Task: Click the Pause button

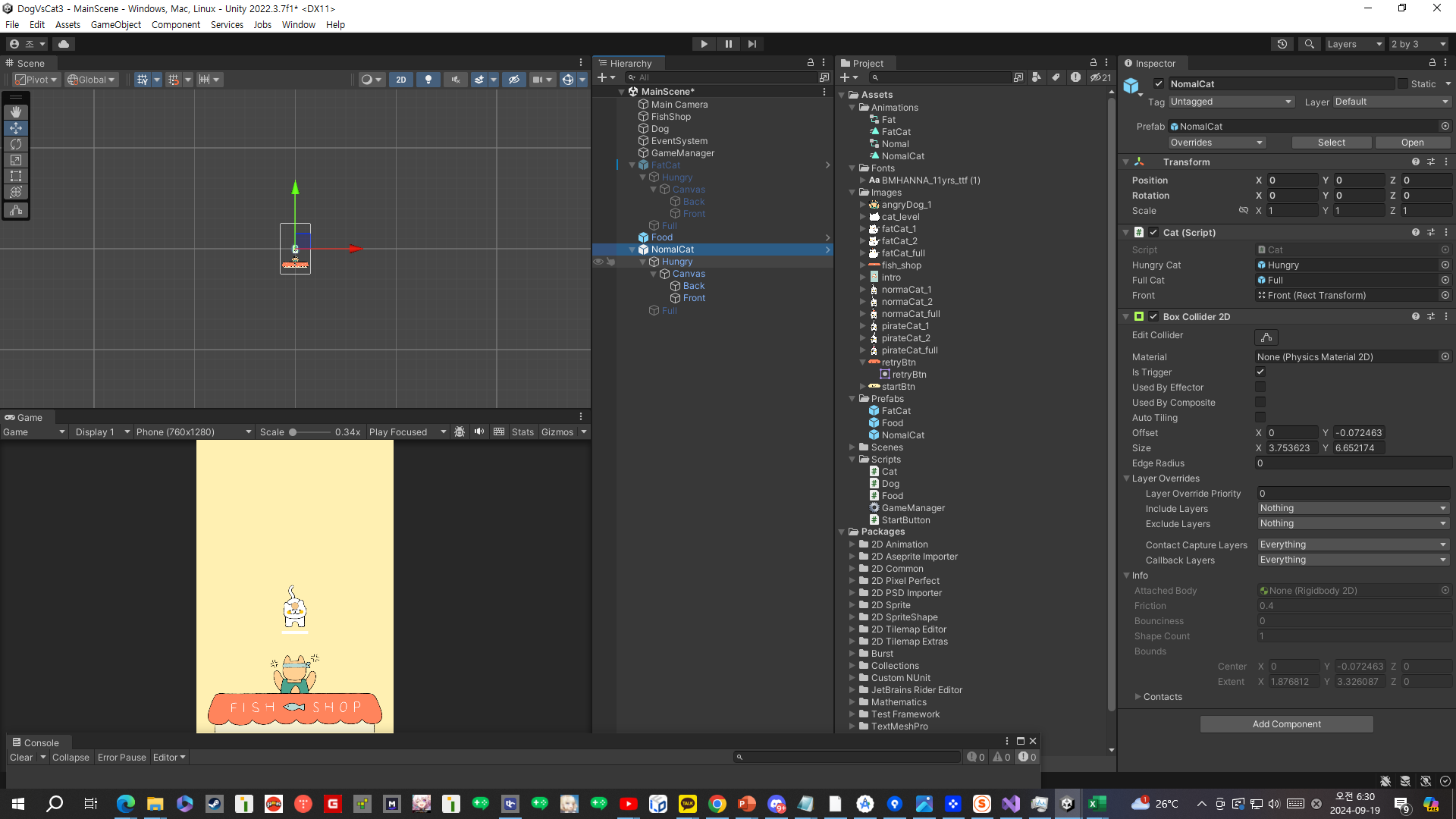Action: pos(728,44)
